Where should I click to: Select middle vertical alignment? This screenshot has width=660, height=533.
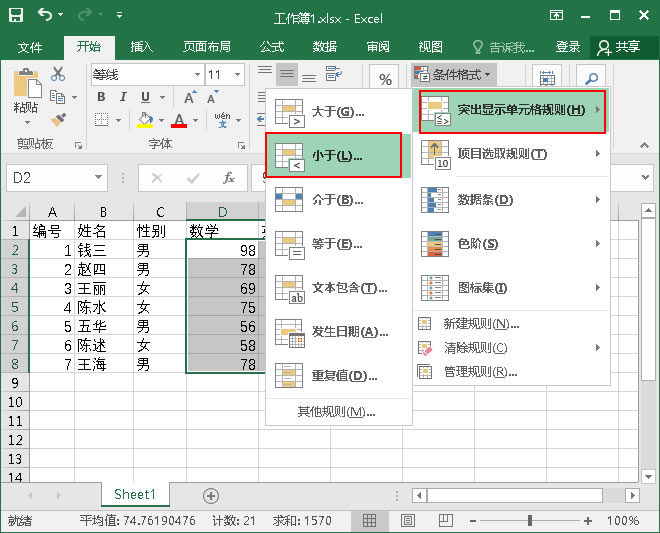pyautogui.click(x=287, y=74)
